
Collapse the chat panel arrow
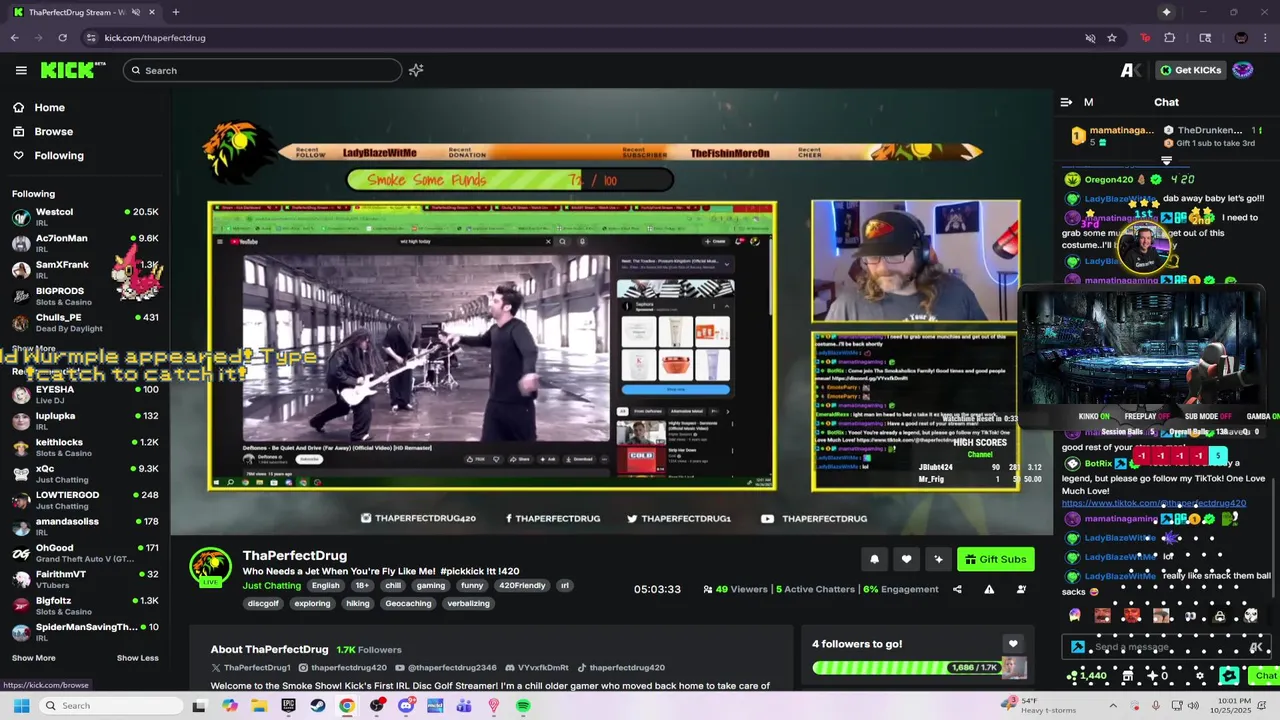tap(1066, 102)
